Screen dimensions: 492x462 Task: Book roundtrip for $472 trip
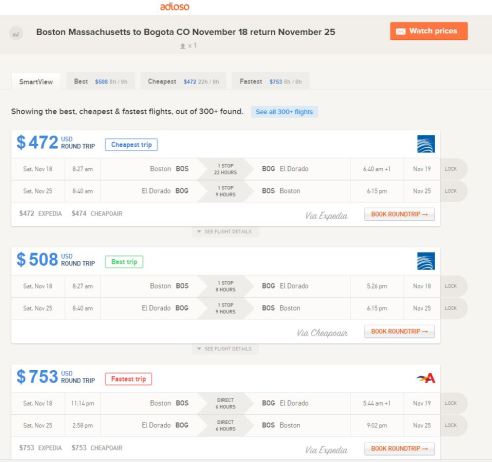399,214
